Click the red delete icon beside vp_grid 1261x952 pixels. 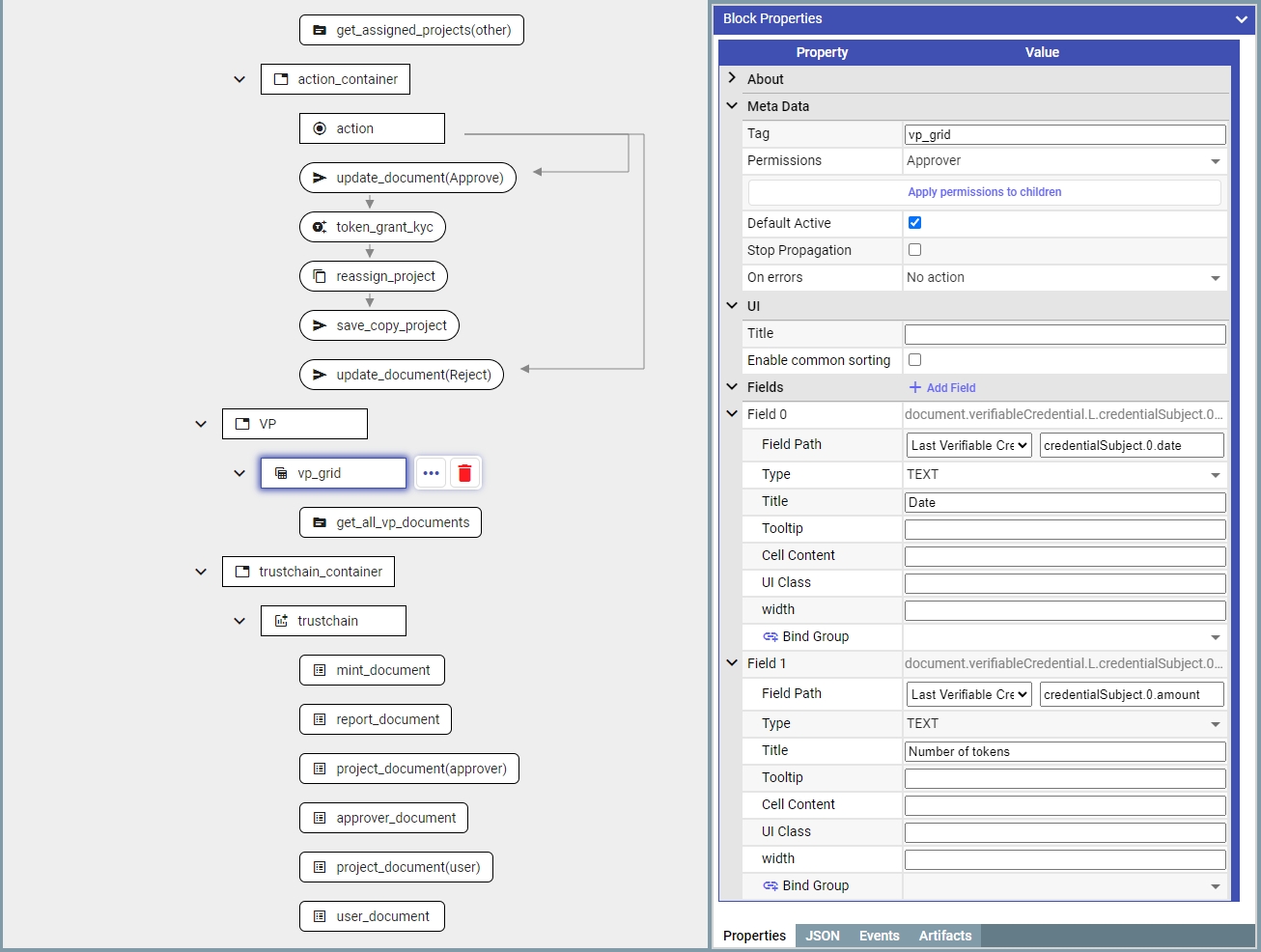click(x=464, y=473)
